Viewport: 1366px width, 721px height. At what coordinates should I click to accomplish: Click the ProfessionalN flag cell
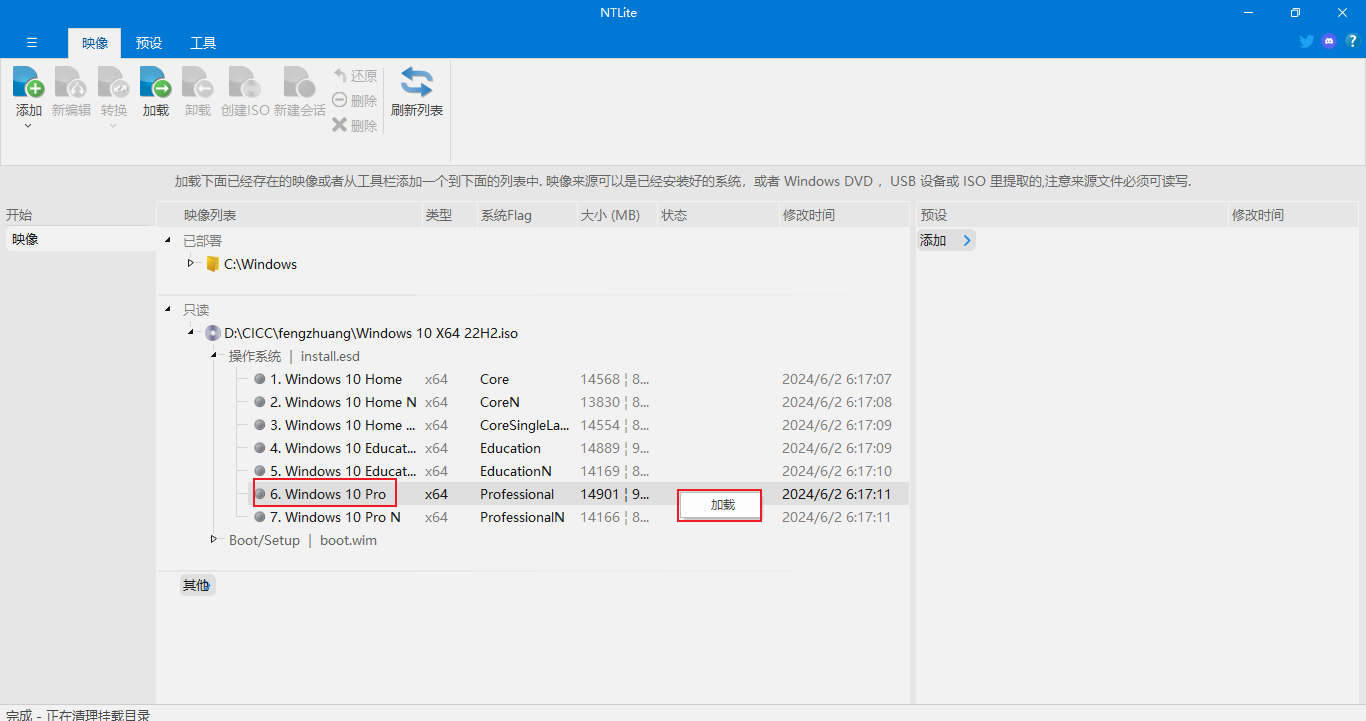522,517
